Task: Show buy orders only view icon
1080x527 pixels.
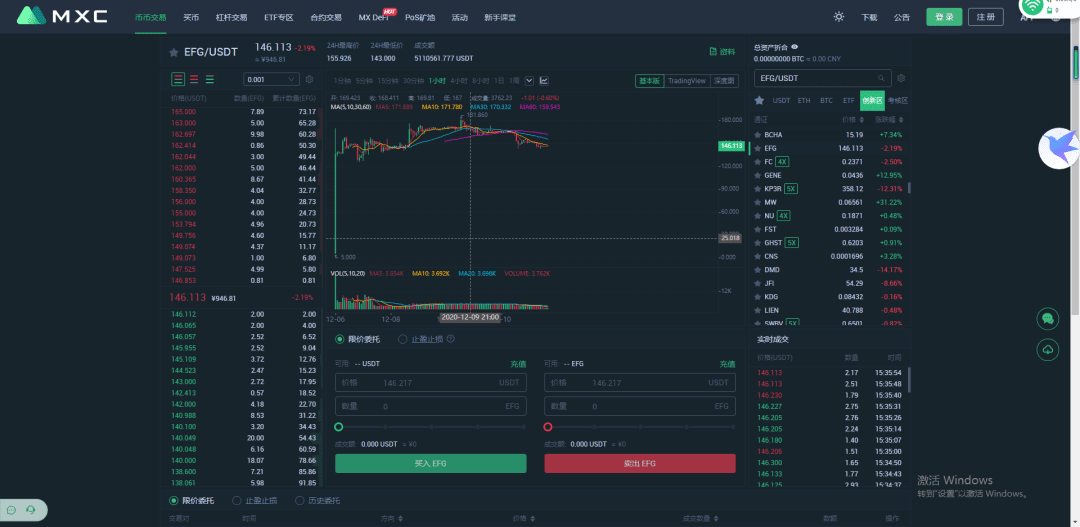Action: [x=209, y=79]
